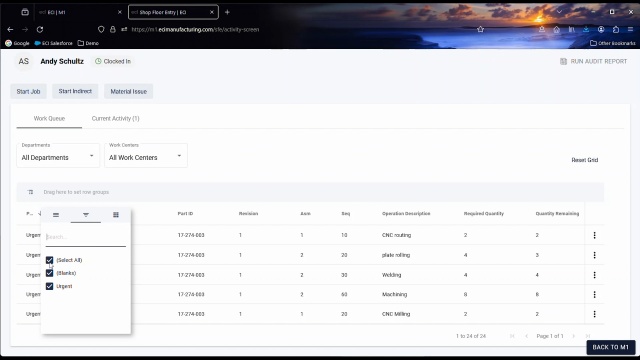Reload the page with browser refresh icon

coord(40,29)
